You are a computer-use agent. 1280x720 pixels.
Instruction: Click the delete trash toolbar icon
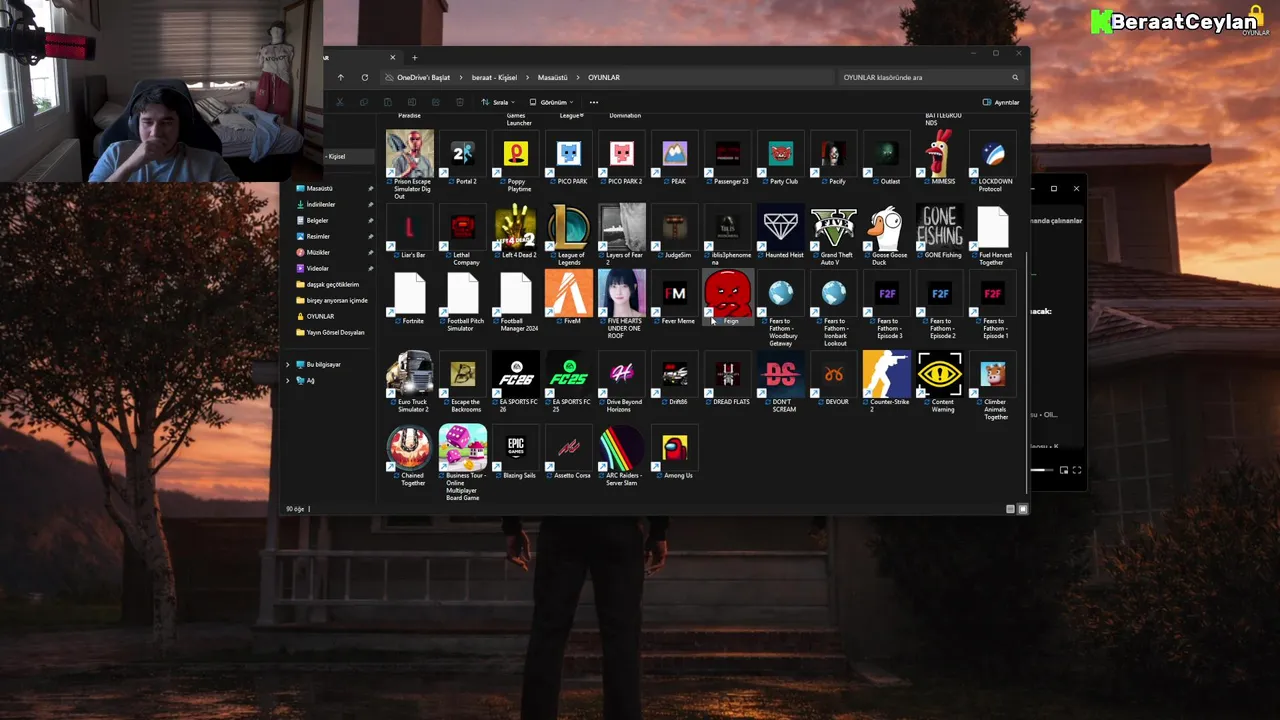click(x=459, y=102)
